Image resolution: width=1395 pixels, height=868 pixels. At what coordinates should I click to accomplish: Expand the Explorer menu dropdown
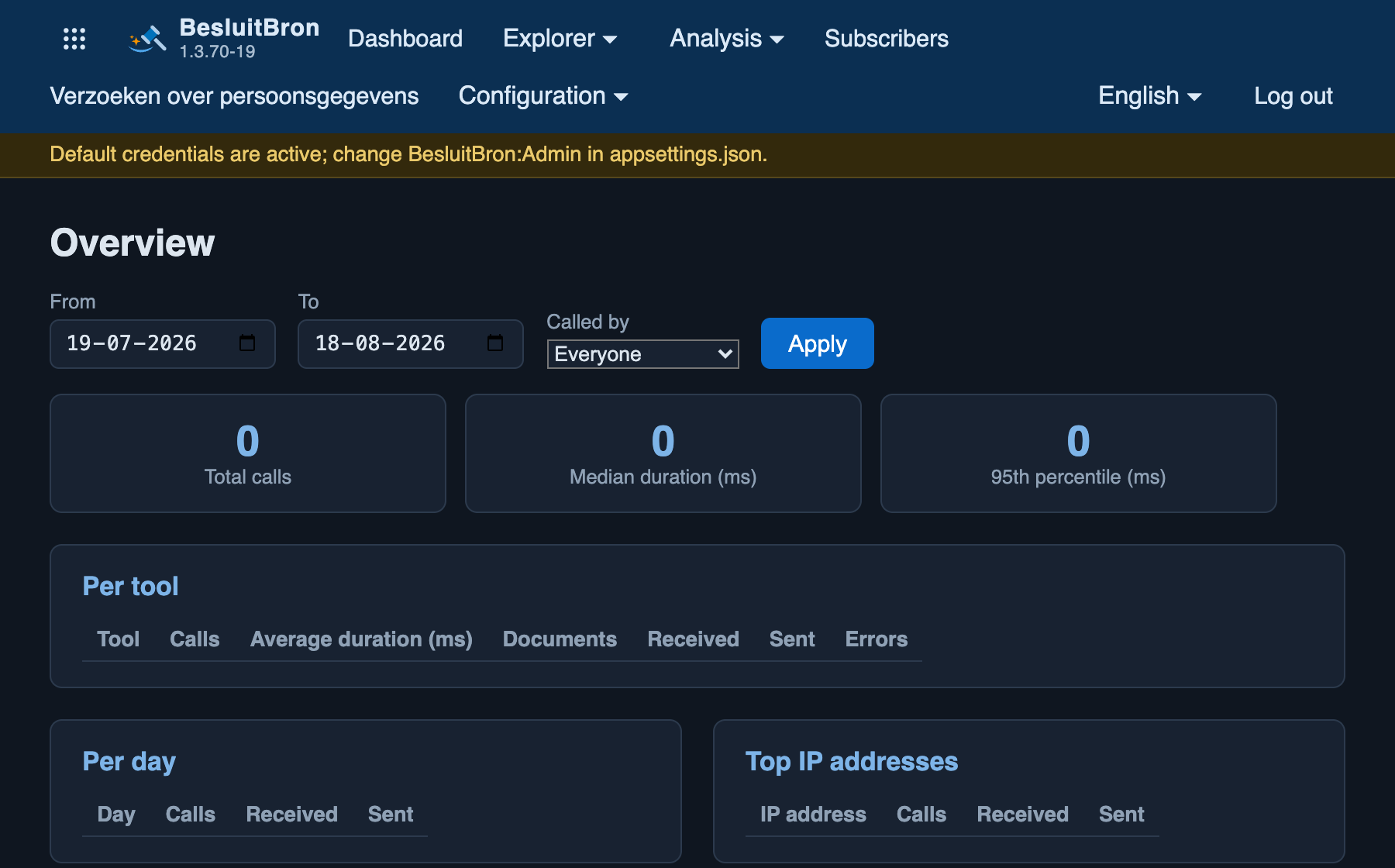click(x=560, y=39)
